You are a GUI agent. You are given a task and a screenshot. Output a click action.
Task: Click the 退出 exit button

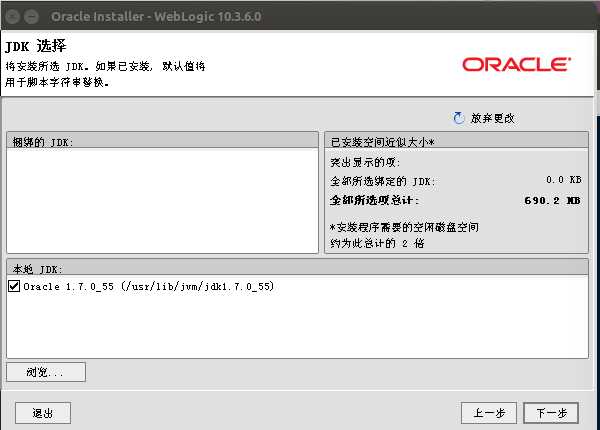coord(43,413)
